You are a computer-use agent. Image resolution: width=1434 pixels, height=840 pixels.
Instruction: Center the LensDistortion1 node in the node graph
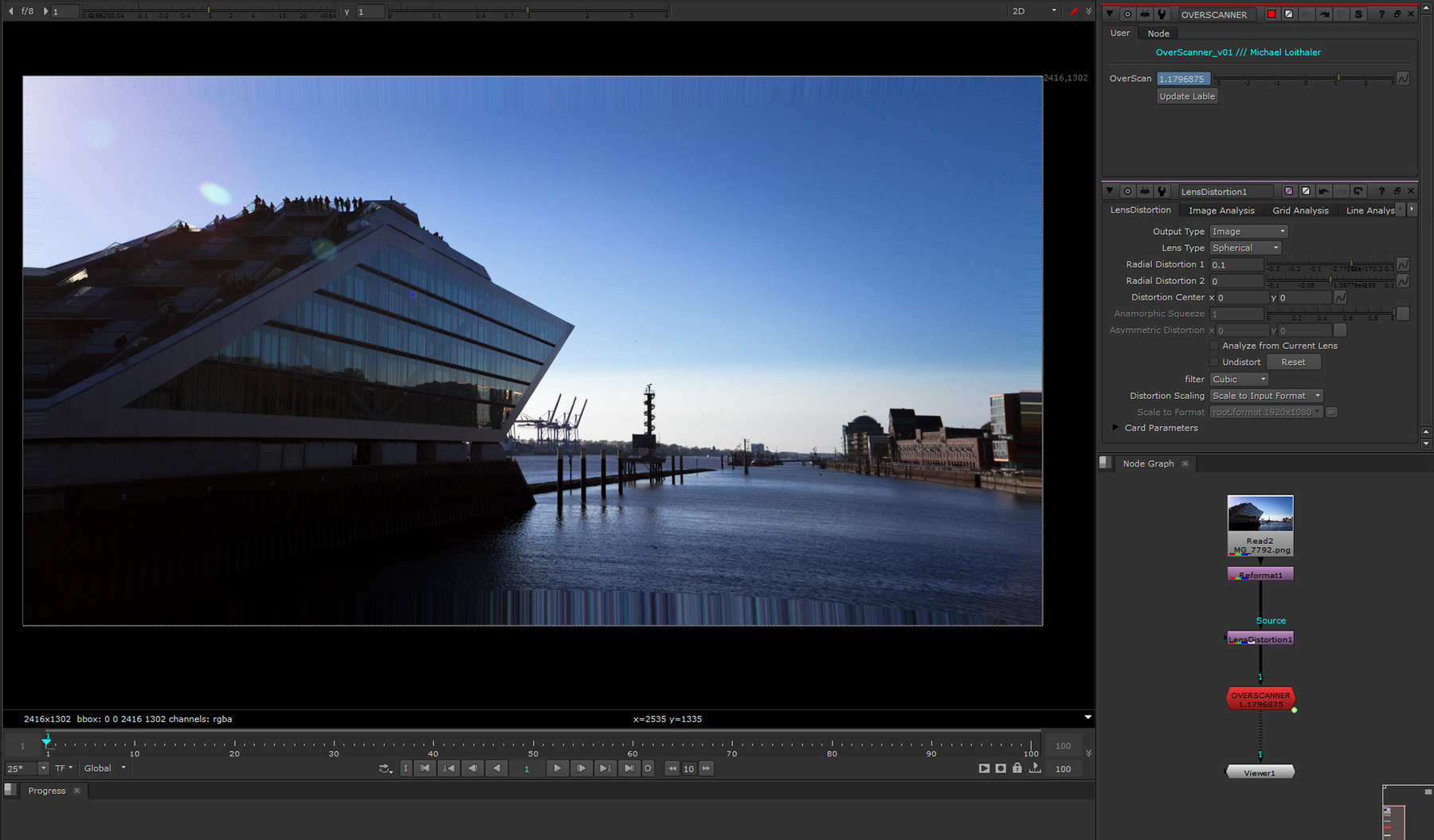[1127, 191]
